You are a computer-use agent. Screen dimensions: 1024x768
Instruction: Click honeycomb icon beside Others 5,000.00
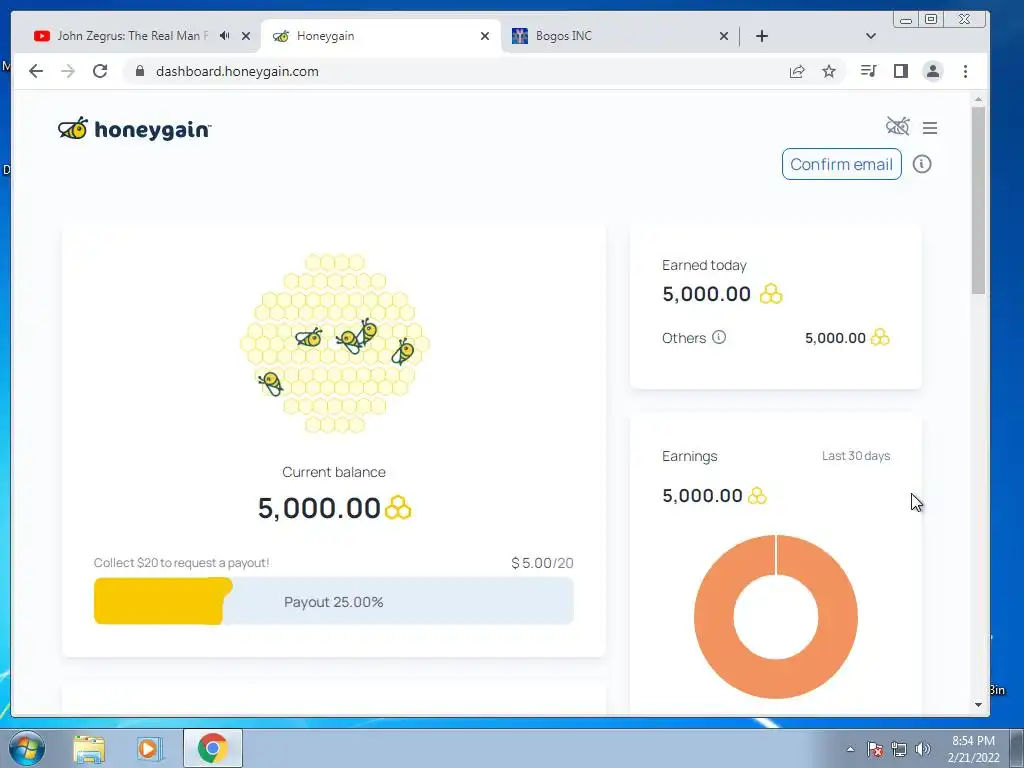(880, 338)
